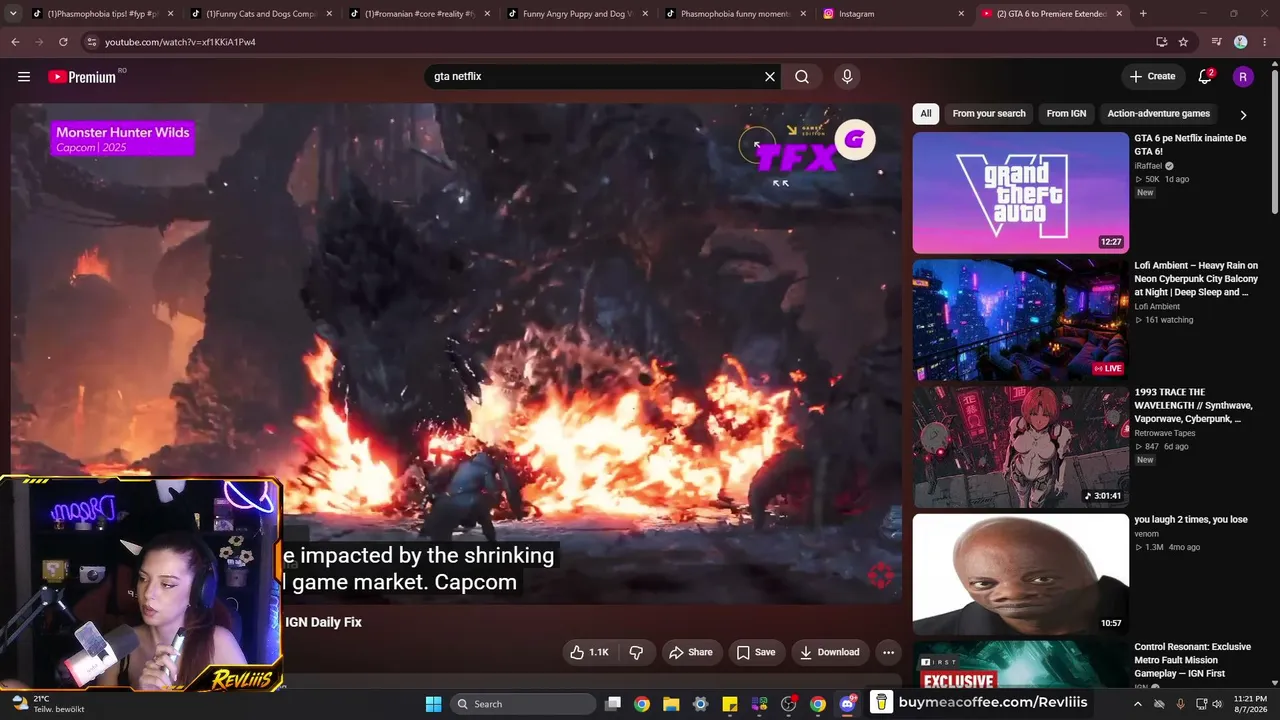Select the From IGN chip
This screenshot has width=1280, height=720.
pyautogui.click(x=1066, y=114)
